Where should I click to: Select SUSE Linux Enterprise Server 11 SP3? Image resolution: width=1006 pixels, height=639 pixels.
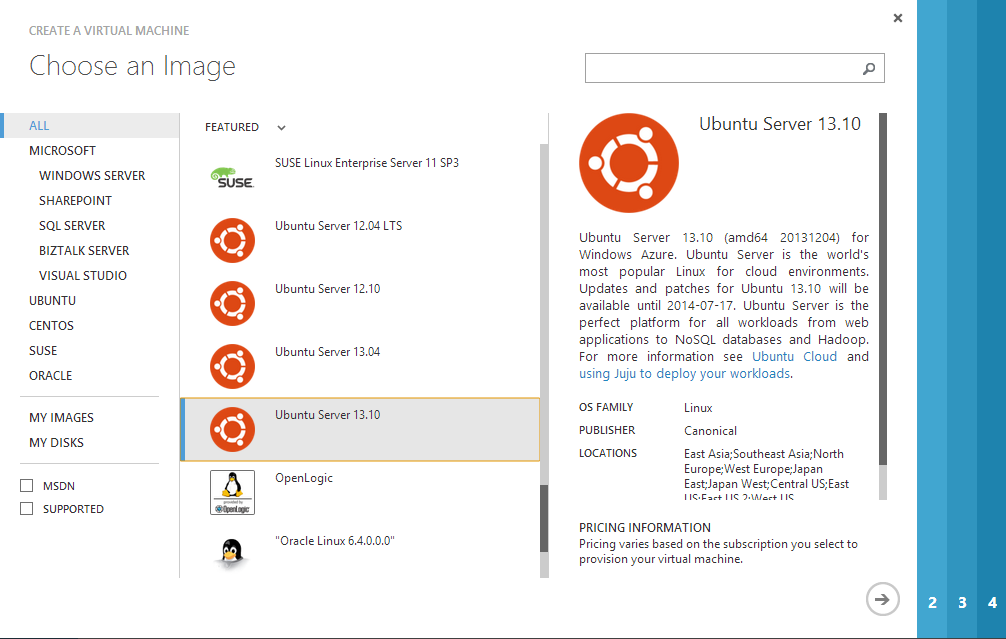(367, 163)
